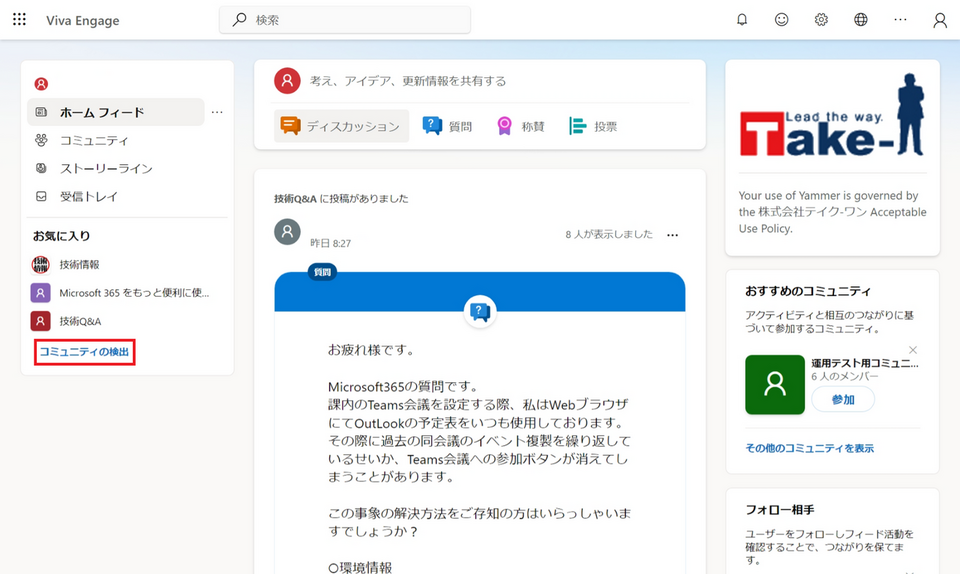Click 6 人のメンバー member count
The image size is (960, 574).
(845, 376)
